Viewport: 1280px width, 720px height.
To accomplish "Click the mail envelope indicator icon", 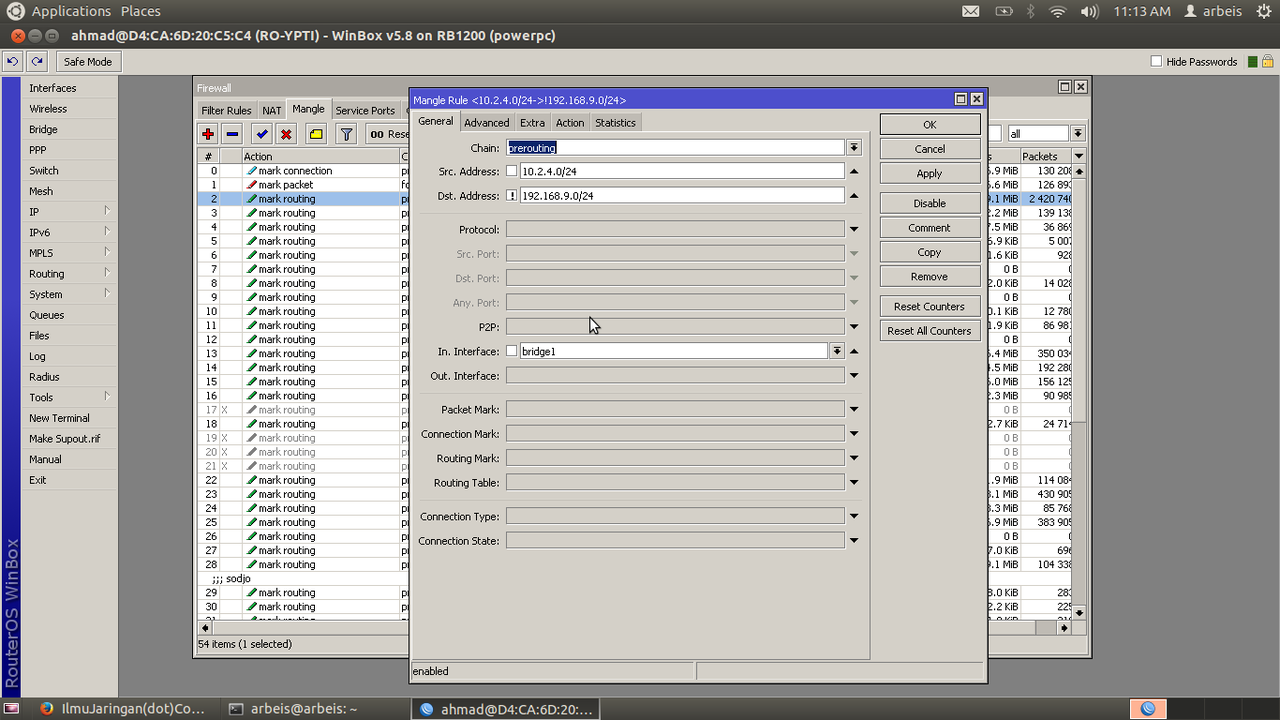I will point(971,11).
